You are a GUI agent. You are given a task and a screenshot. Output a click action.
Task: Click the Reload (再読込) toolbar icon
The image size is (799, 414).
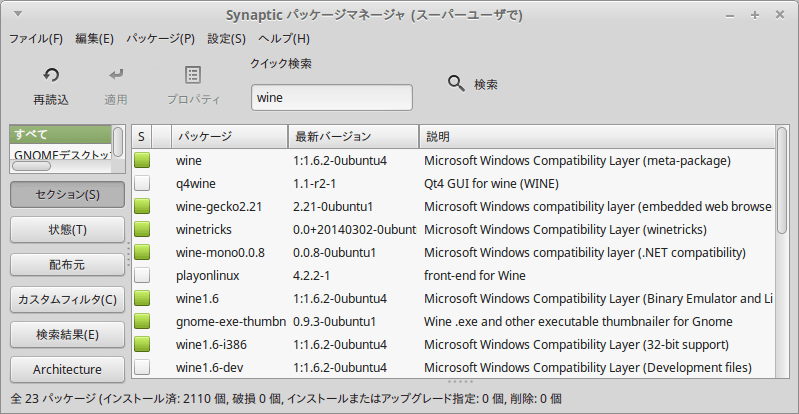click(x=51, y=75)
